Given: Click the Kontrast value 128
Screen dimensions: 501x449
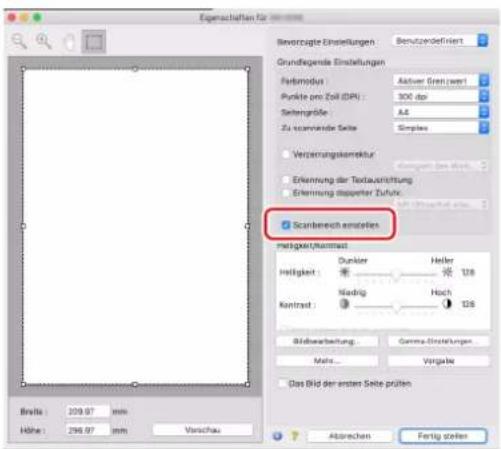Looking at the screenshot, I should (x=468, y=304).
